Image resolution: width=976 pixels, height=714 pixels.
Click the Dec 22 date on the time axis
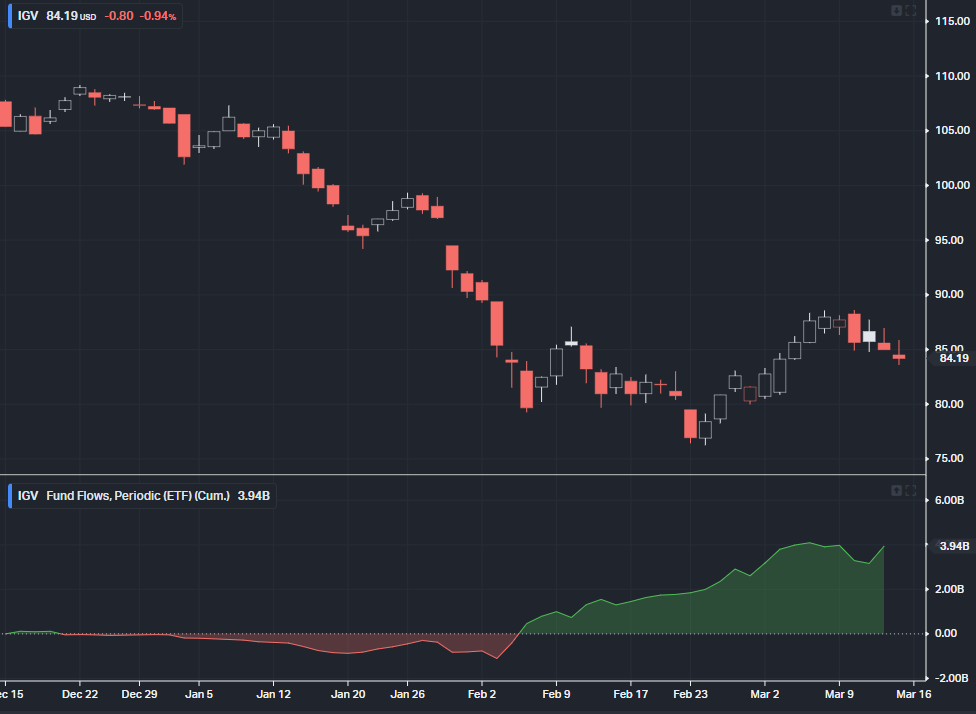pyautogui.click(x=79, y=693)
